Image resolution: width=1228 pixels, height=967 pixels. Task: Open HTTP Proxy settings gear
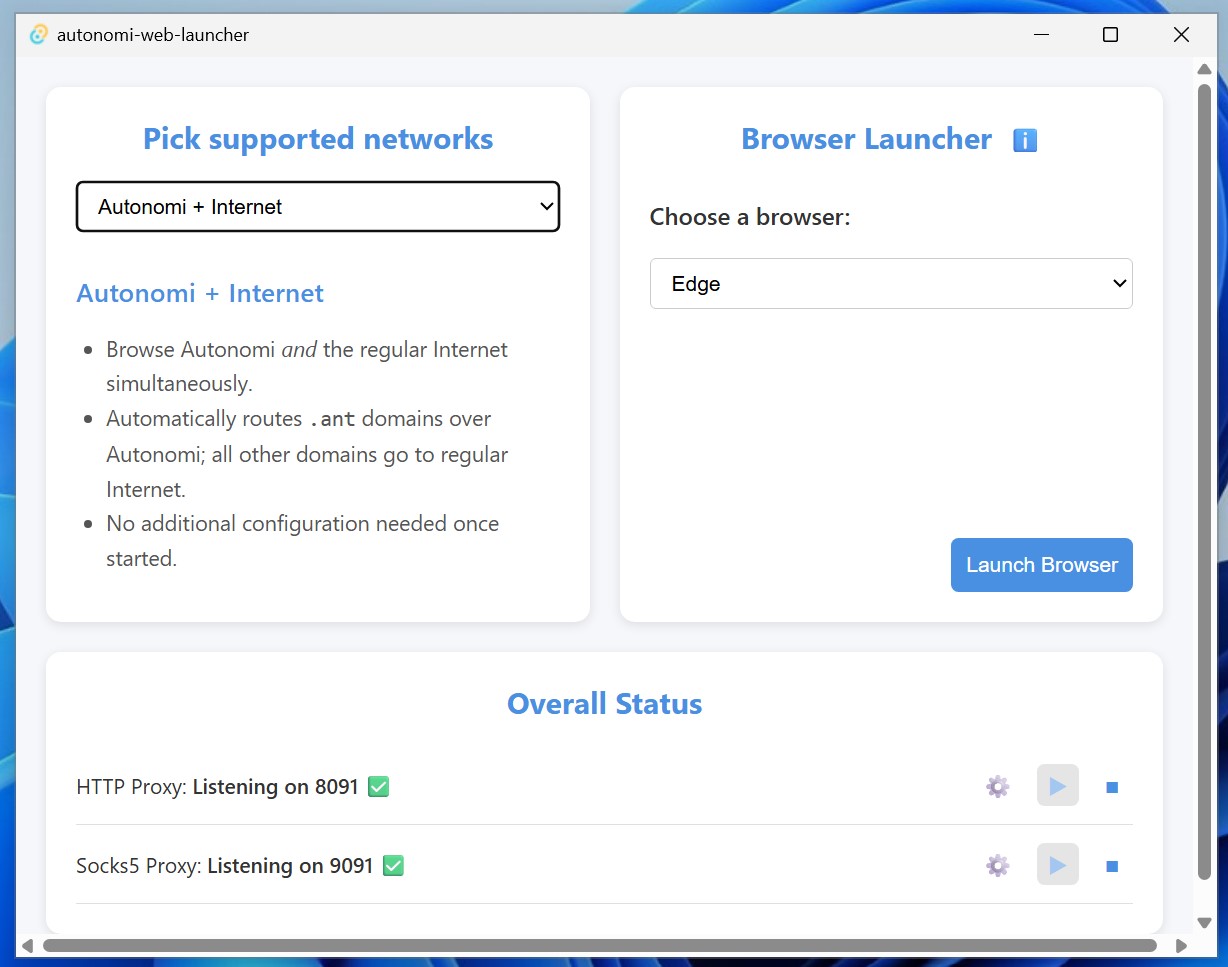click(x=997, y=786)
